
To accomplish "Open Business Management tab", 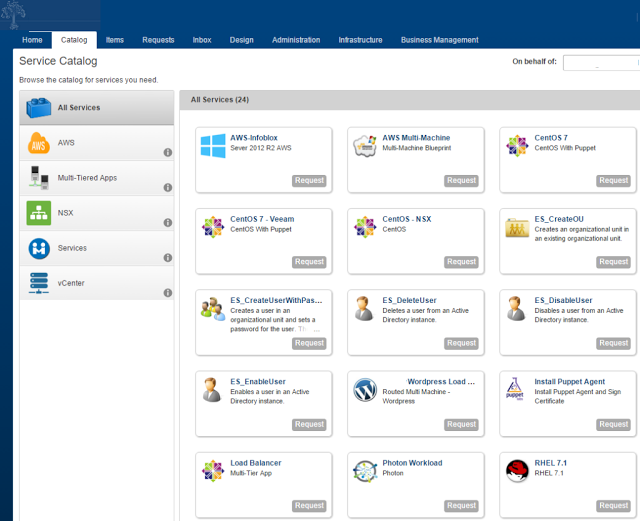I will [x=440, y=40].
